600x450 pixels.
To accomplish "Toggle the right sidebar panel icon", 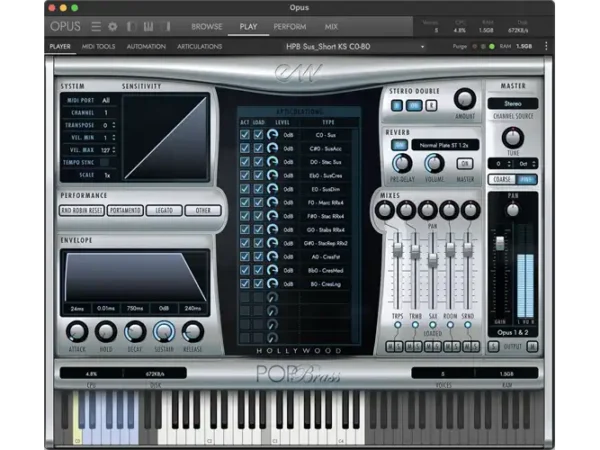I will [167, 26].
